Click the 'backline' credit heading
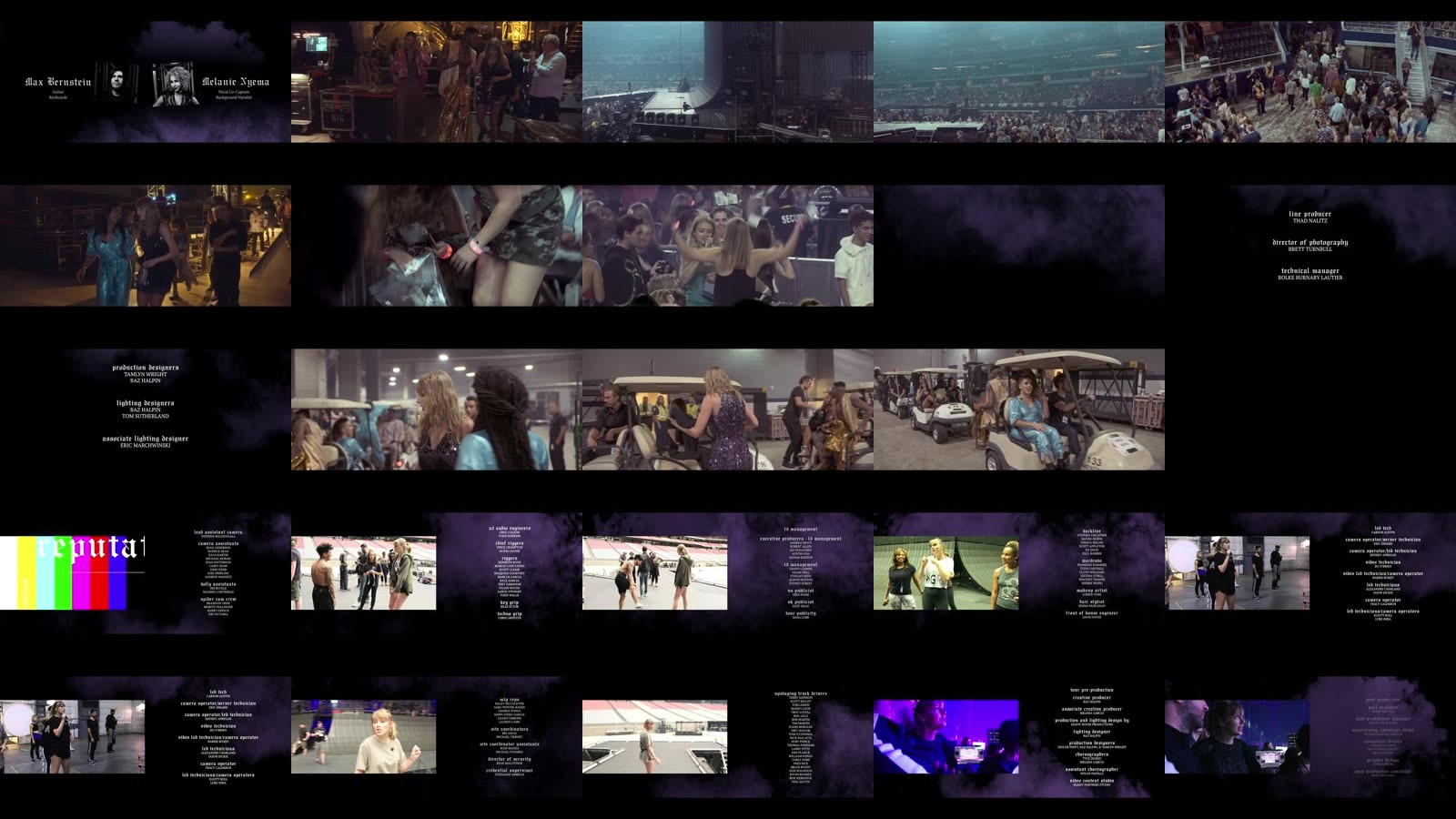Viewport: 1456px width, 819px height. [x=1092, y=531]
